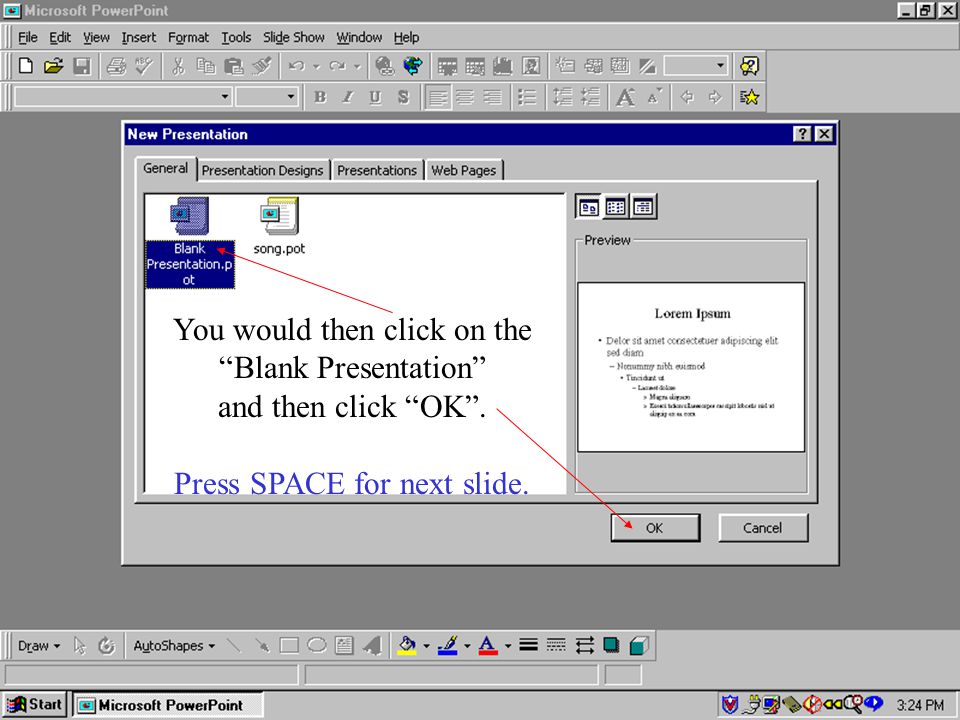Click the Cut scissors icon
The height and width of the screenshot is (720, 960).
click(178, 66)
